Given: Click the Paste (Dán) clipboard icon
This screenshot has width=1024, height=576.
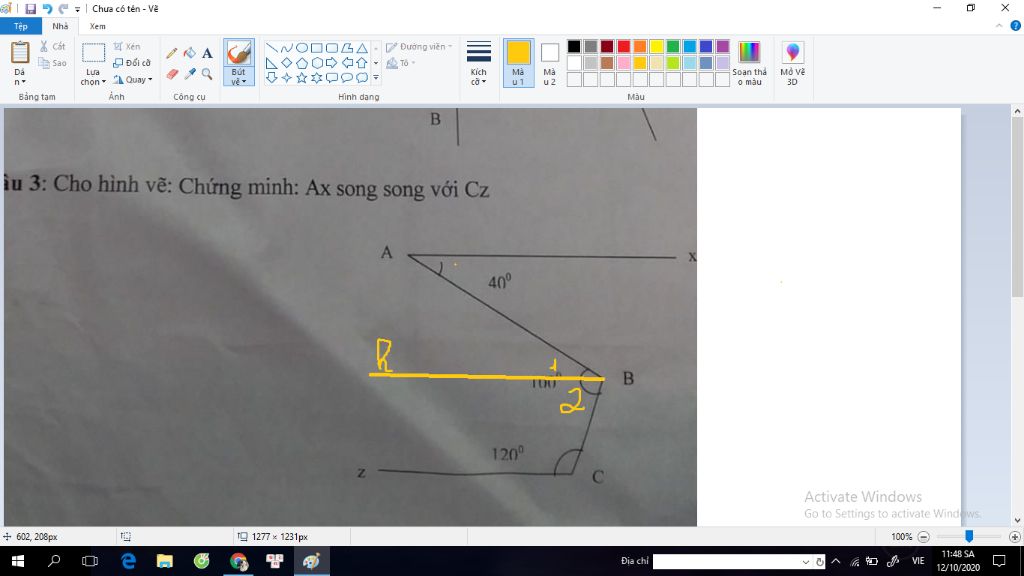Looking at the screenshot, I should pos(20,52).
